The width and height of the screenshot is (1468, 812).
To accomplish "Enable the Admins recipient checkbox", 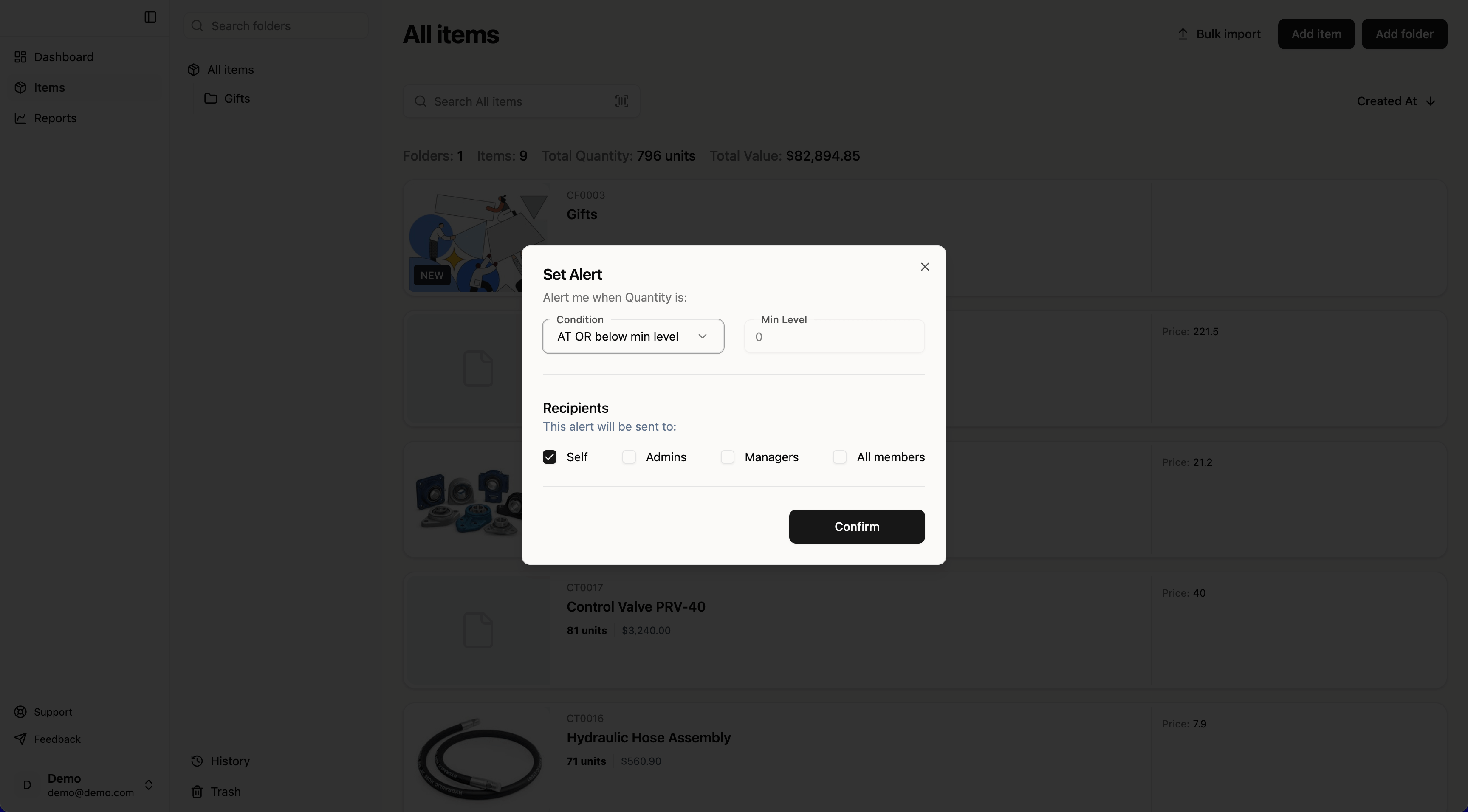I will 629,457.
